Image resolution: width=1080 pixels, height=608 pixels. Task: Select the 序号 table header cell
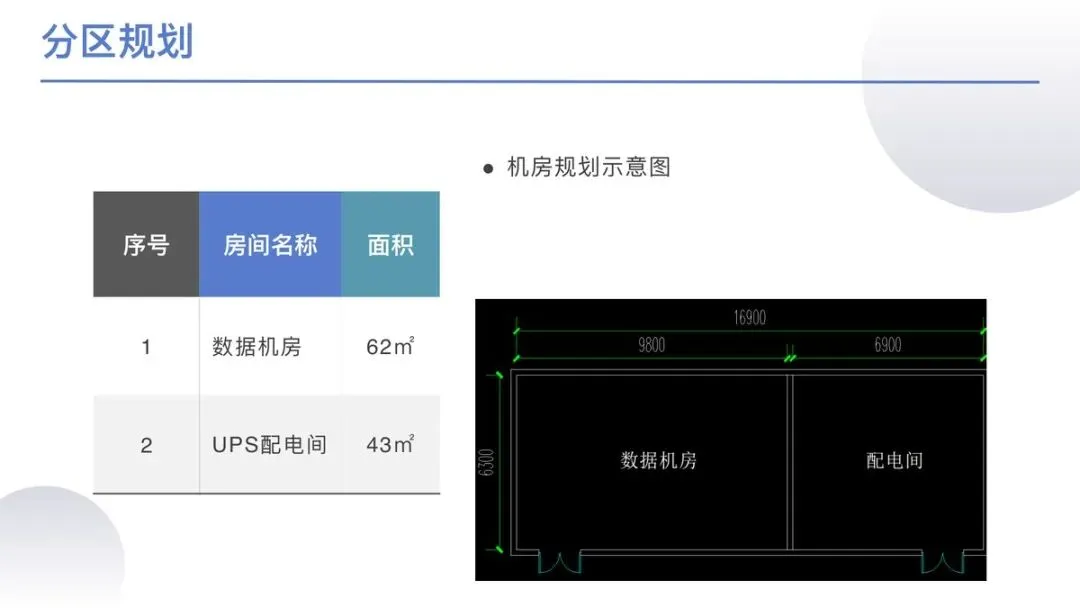[146, 244]
